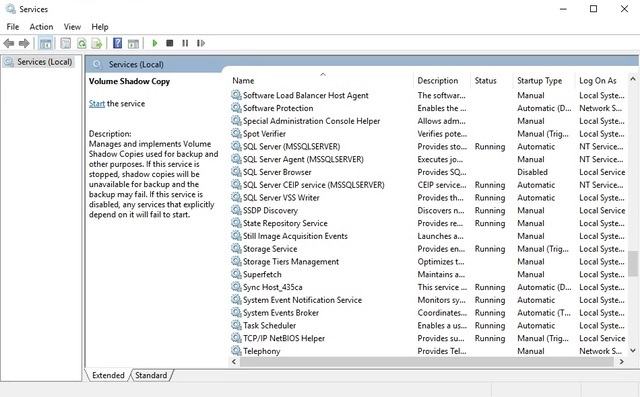Select gear icon of Sync Host_435ca
640x397 pixels.
click(x=236, y=287)
